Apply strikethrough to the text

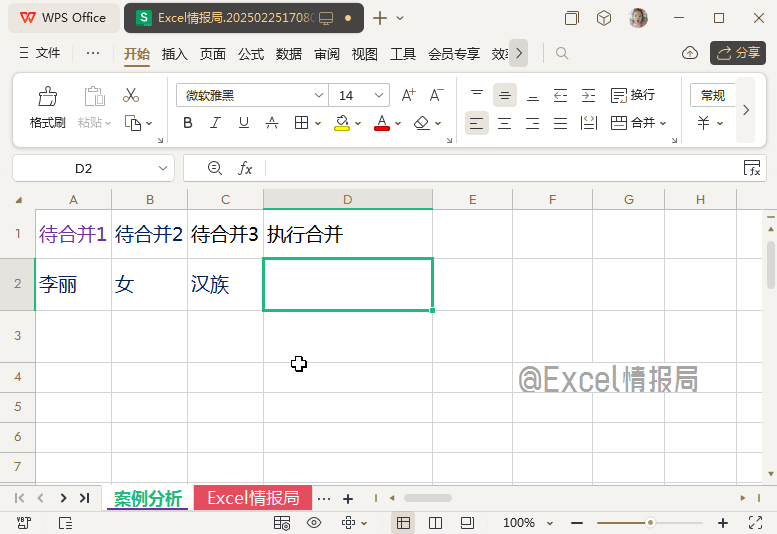[x=271, y=123]
